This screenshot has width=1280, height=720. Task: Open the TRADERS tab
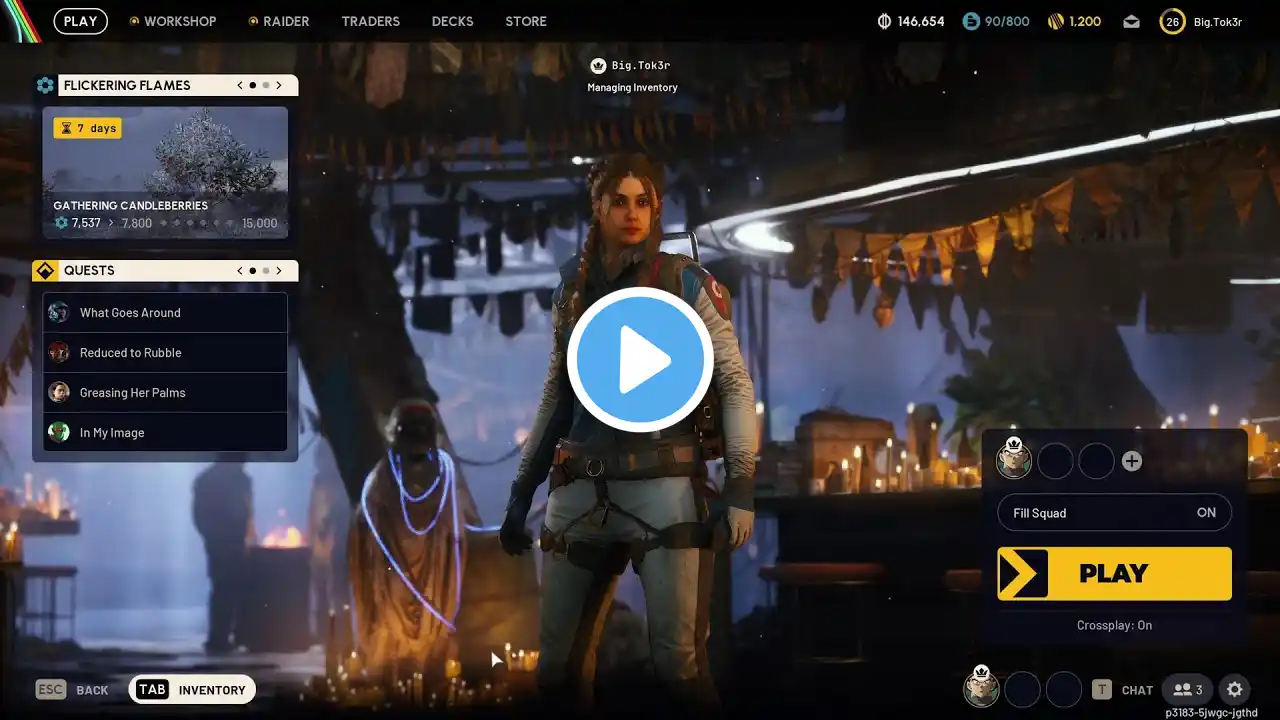click(371, 21)
